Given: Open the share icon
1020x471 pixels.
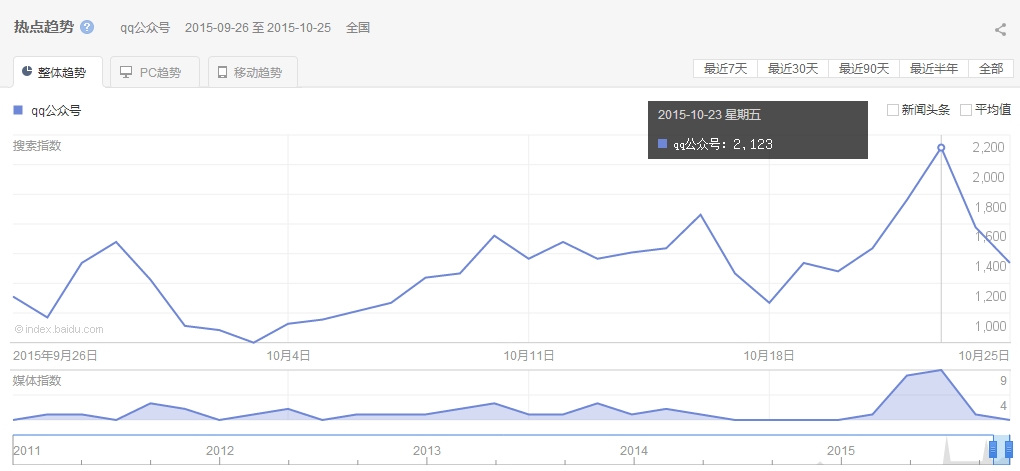Looking at the screenshot, I should click(x=1001, y=29).
